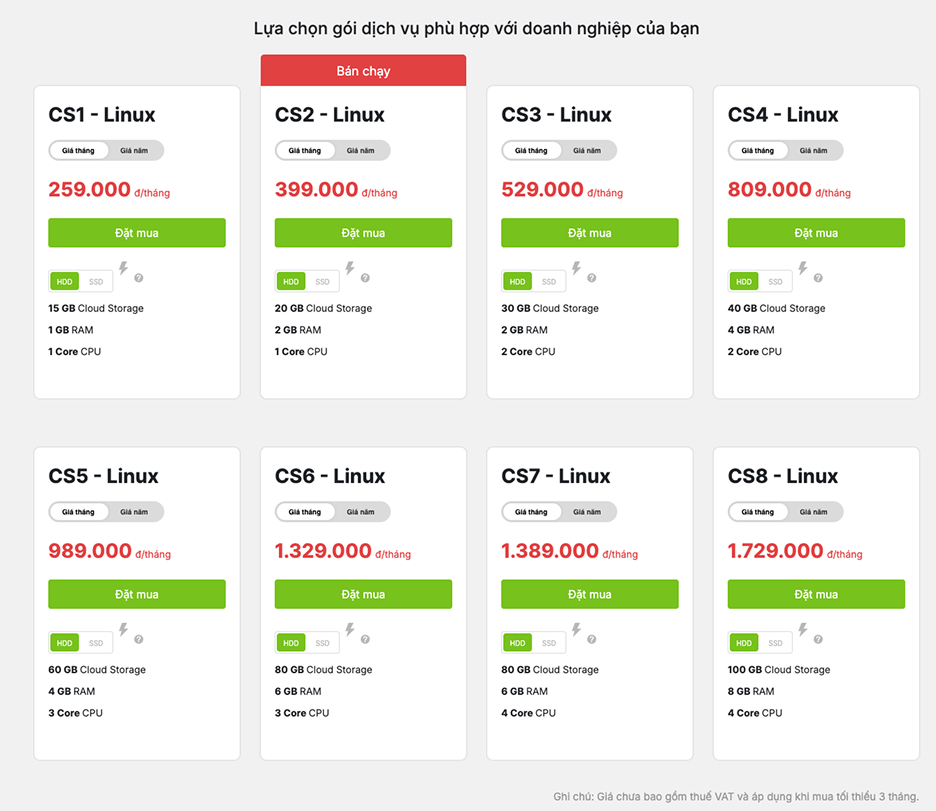The width and height of the screenshot is (936, 811).
Task: Show yearly price (Giá năm) for CS2
Action: pyautogui.click(x=361, y=151)
